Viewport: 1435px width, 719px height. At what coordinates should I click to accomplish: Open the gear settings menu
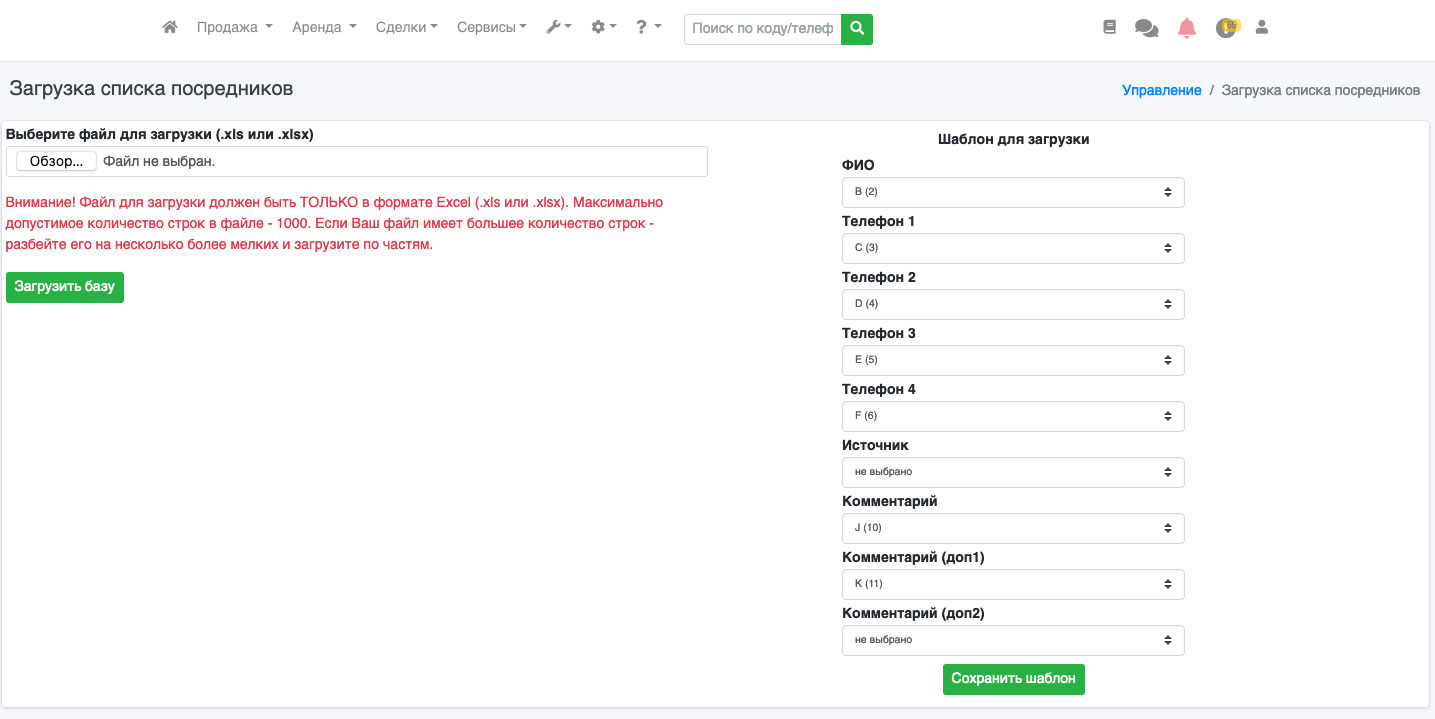point(603,28)
